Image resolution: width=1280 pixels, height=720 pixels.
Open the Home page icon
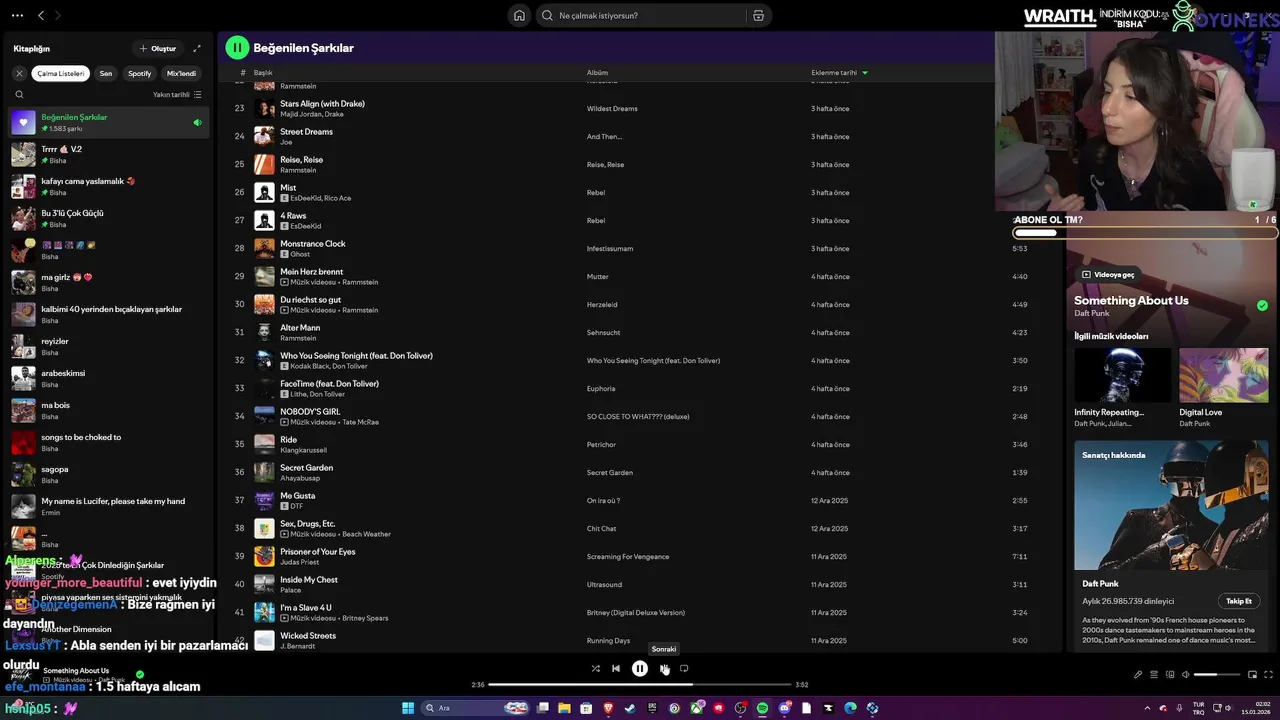(519, 15)
